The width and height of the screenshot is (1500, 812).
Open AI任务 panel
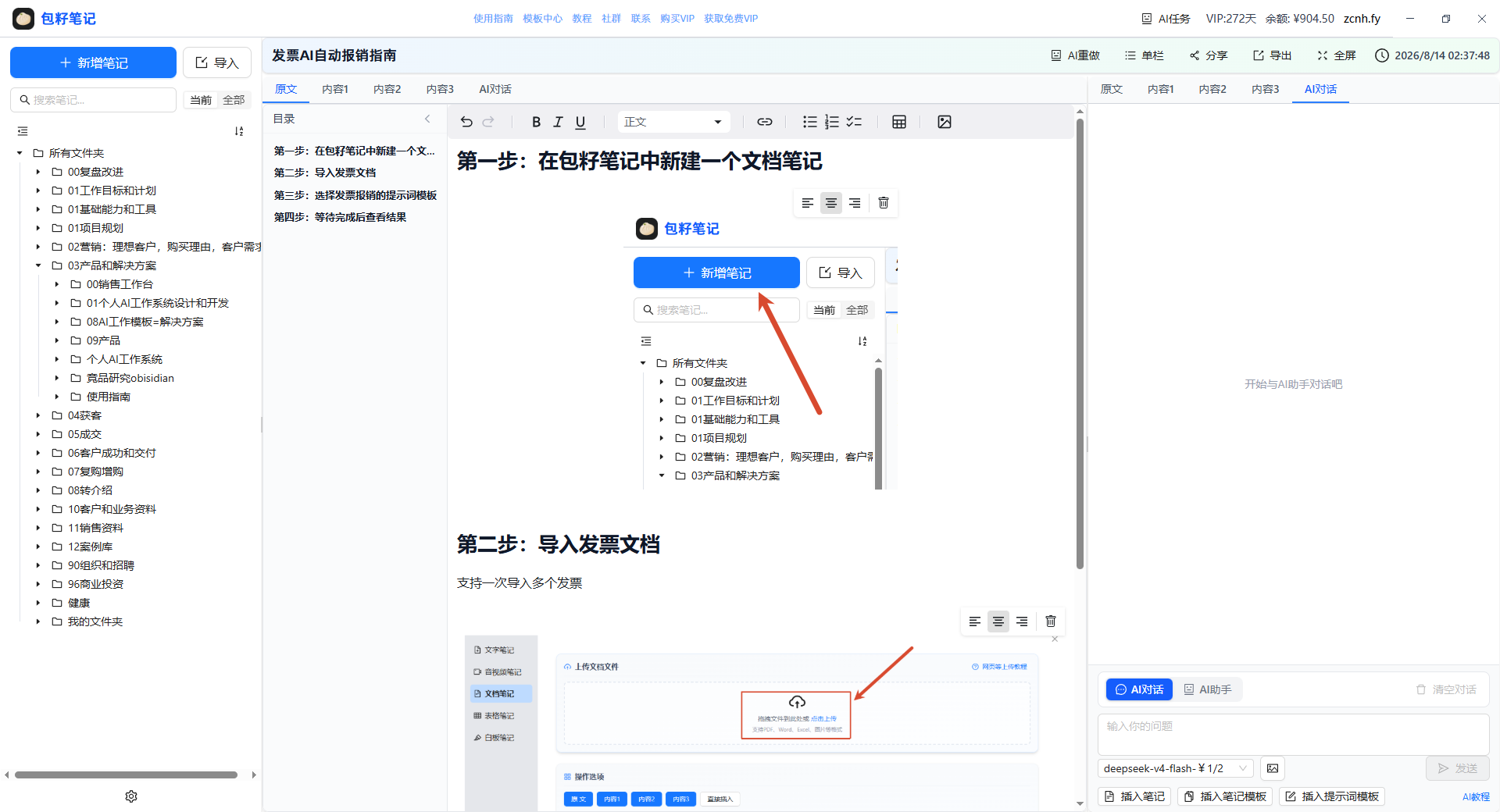click(1166, 19)
